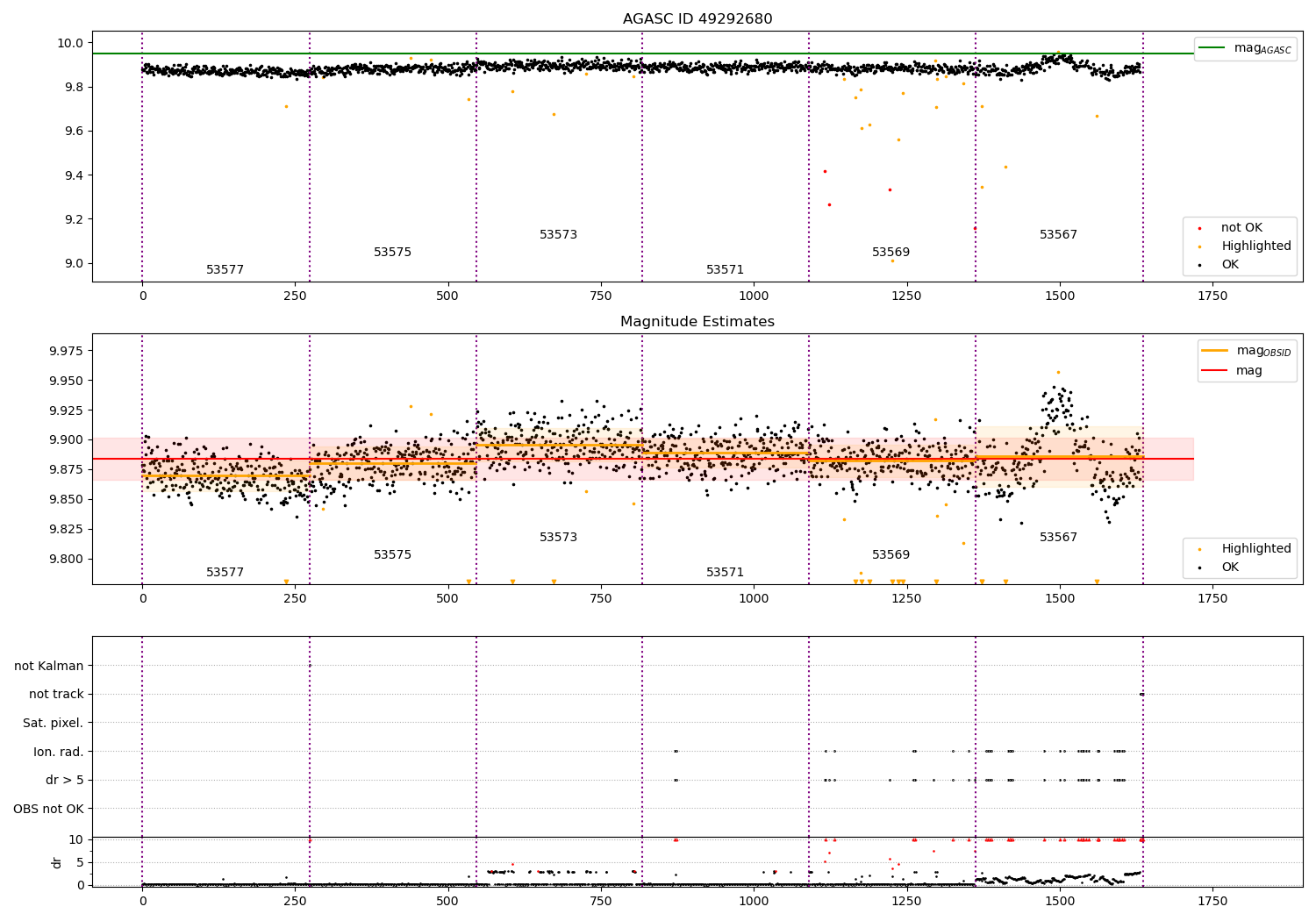This screenshot has height=921, width=1316.
Task: Click y-axis tick 9.850 on middle plot
Action: click(67, 500)
